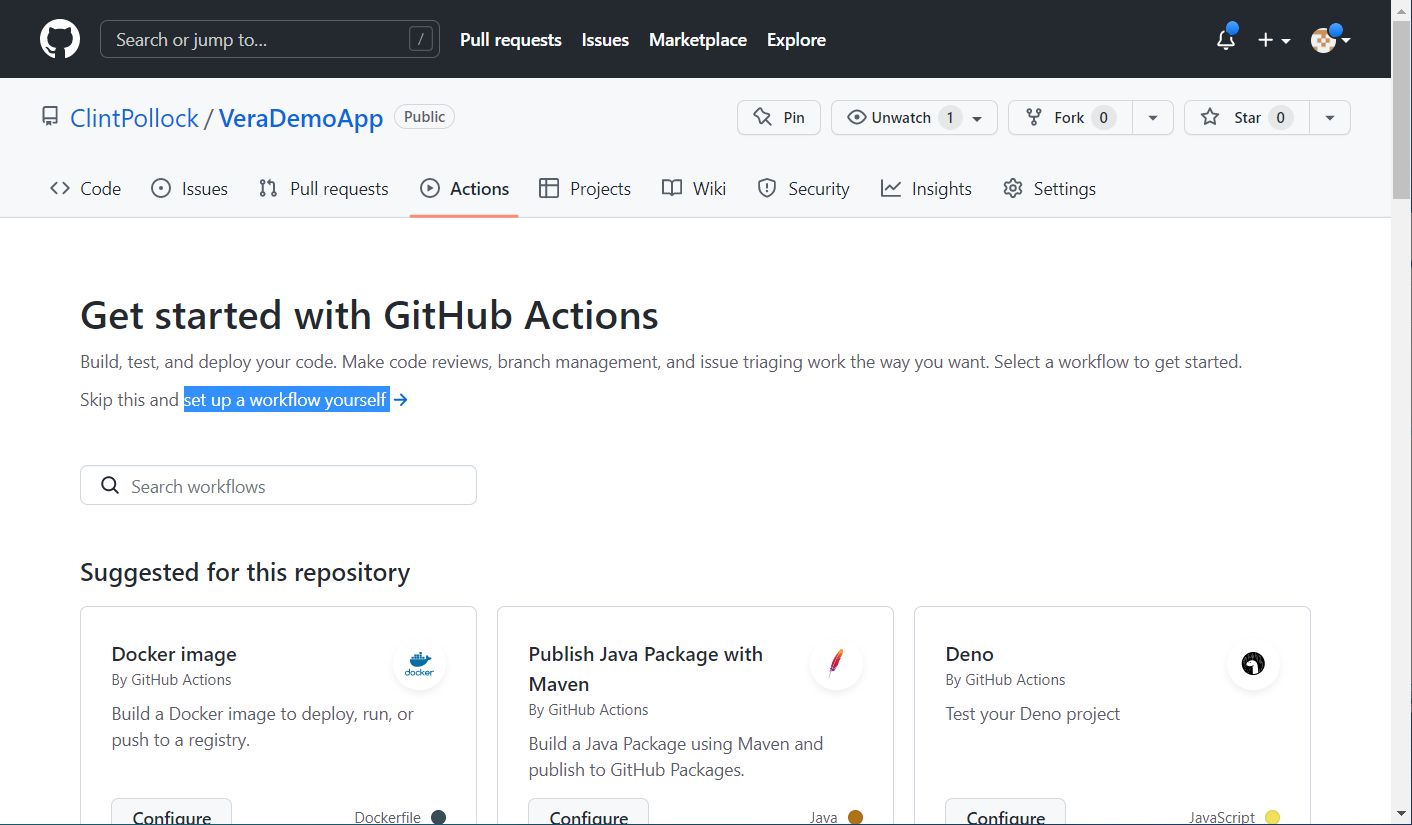
Task: Open the Pull requests repository tab
Action: pyautogui.click(x=323, y=188)
